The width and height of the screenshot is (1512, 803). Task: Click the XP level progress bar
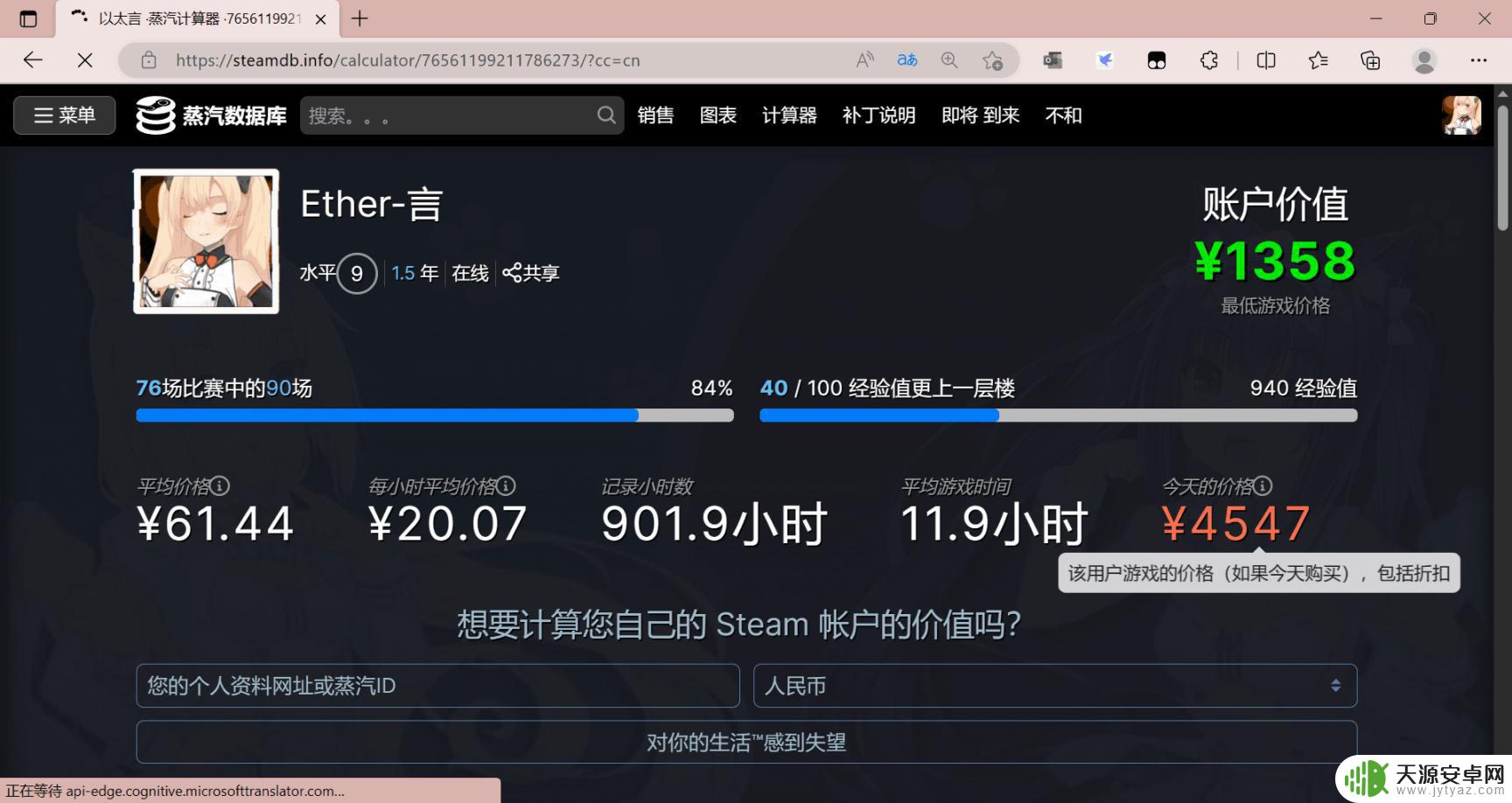[1059, 415]
